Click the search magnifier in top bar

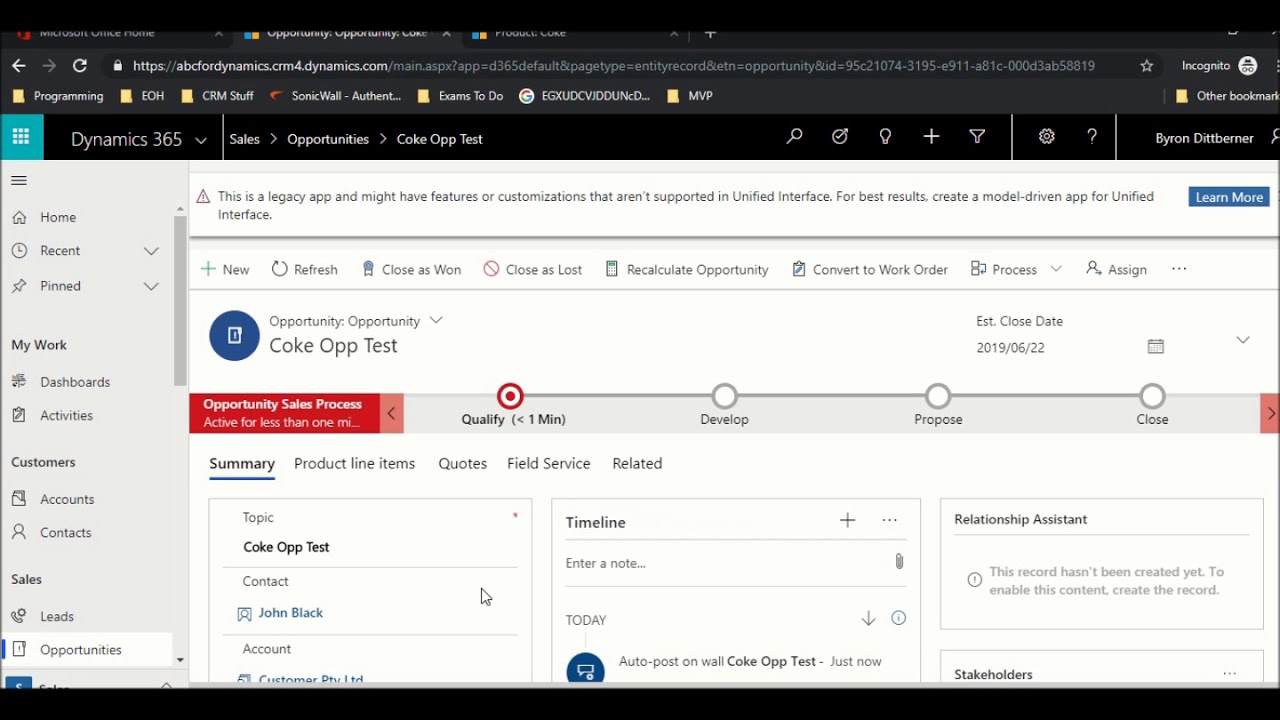coord(794,137)
